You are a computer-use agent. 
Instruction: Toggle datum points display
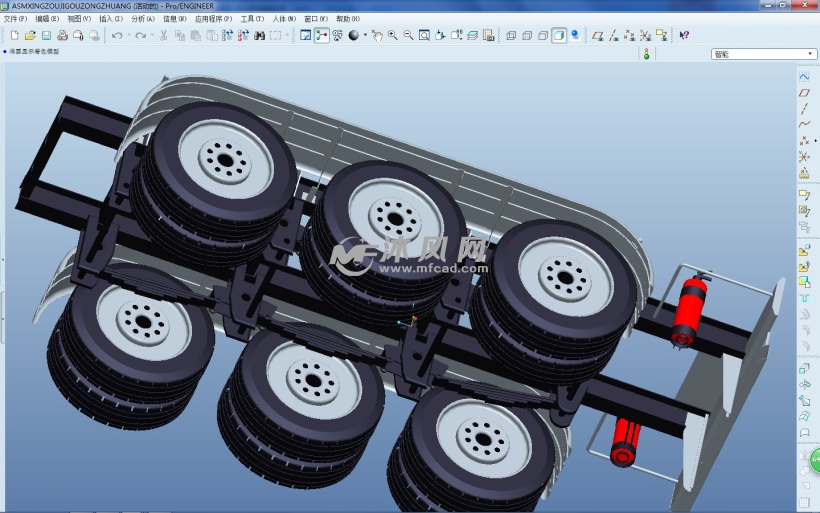pyautogui.click(x=630, y=35)
